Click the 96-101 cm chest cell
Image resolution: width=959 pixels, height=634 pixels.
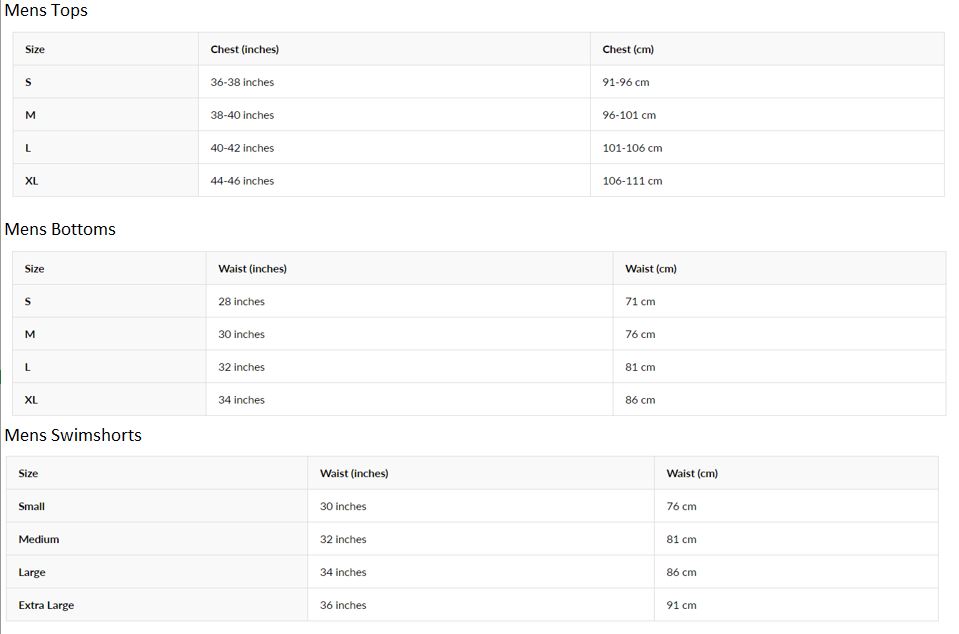629,115
